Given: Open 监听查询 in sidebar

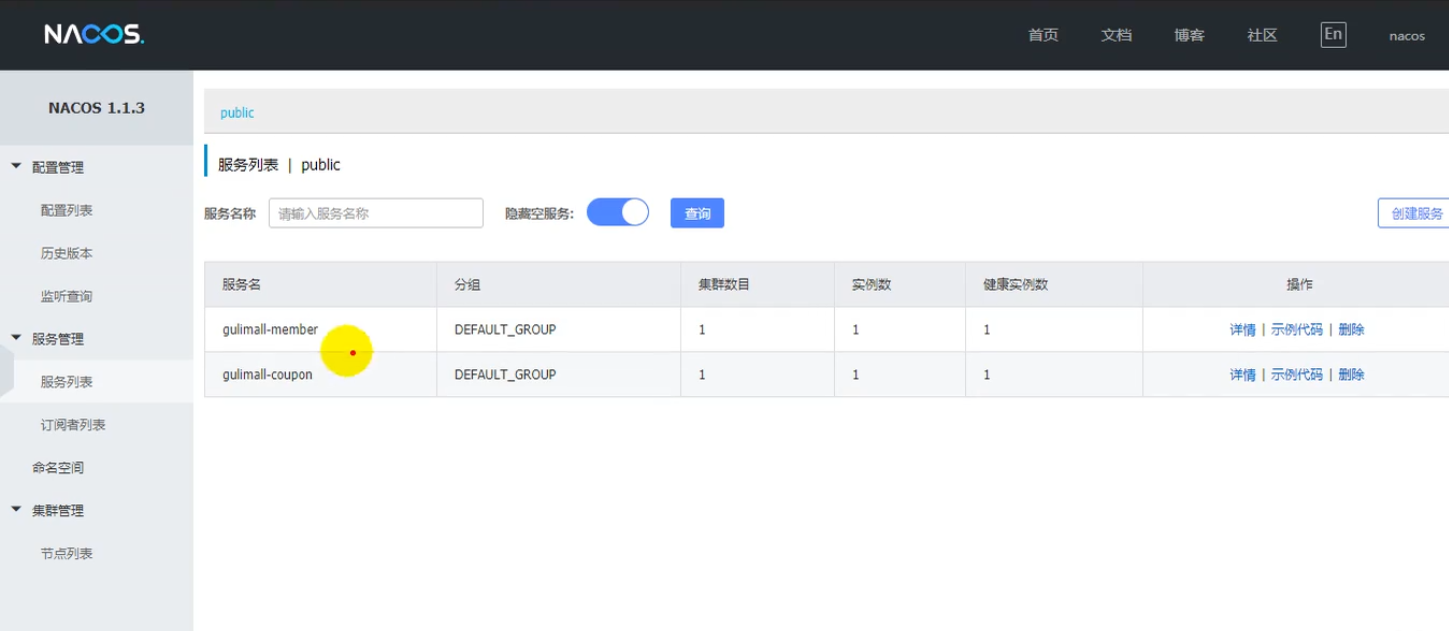Looking at the screenshot, I should [x=67, y=297].
